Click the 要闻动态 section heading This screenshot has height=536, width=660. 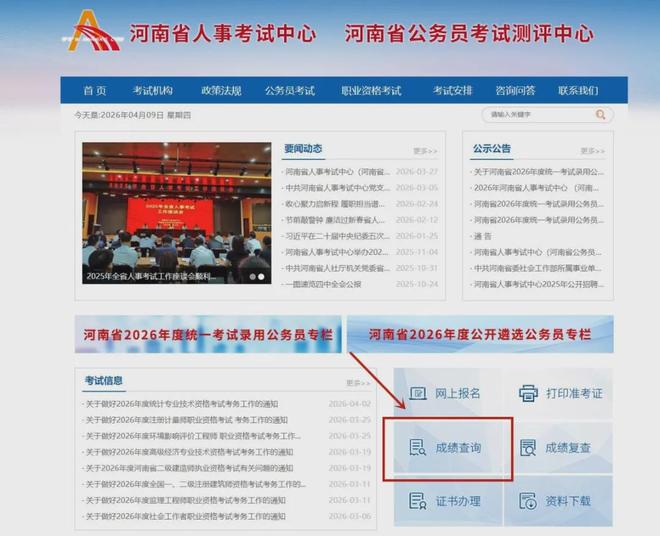[x=303, y=149]
